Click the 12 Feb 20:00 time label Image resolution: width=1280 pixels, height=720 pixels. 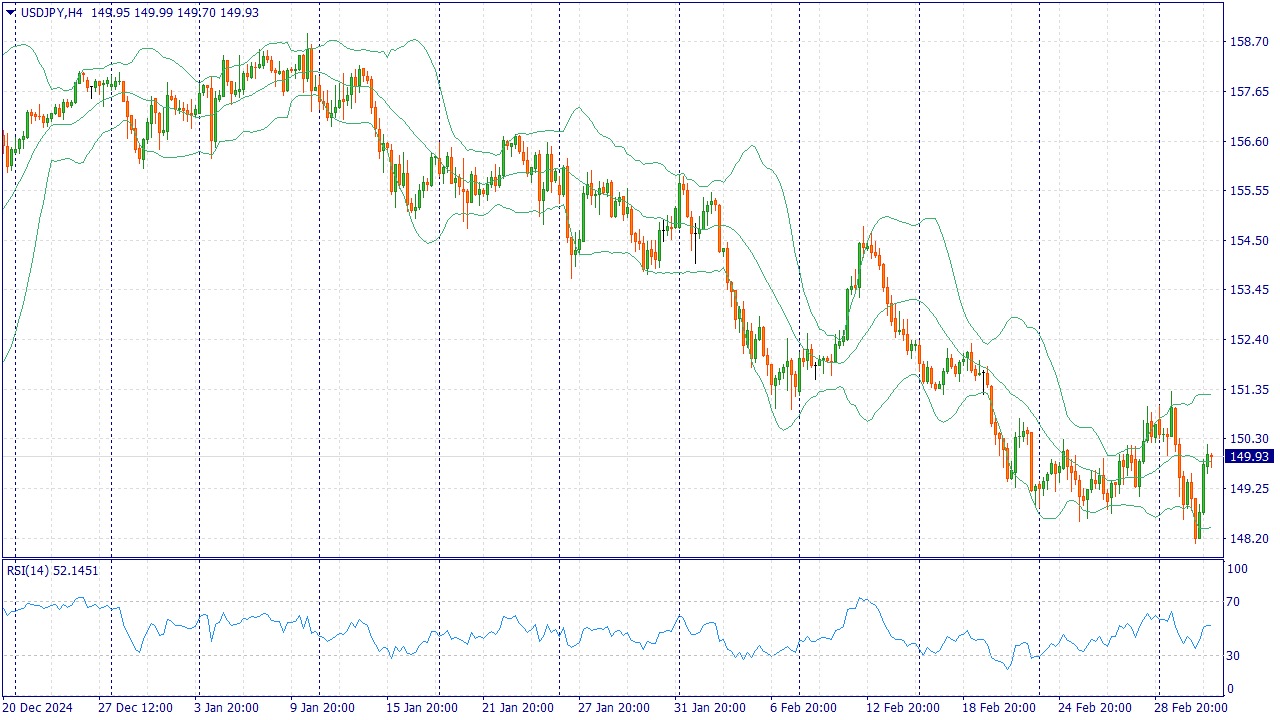901,708
